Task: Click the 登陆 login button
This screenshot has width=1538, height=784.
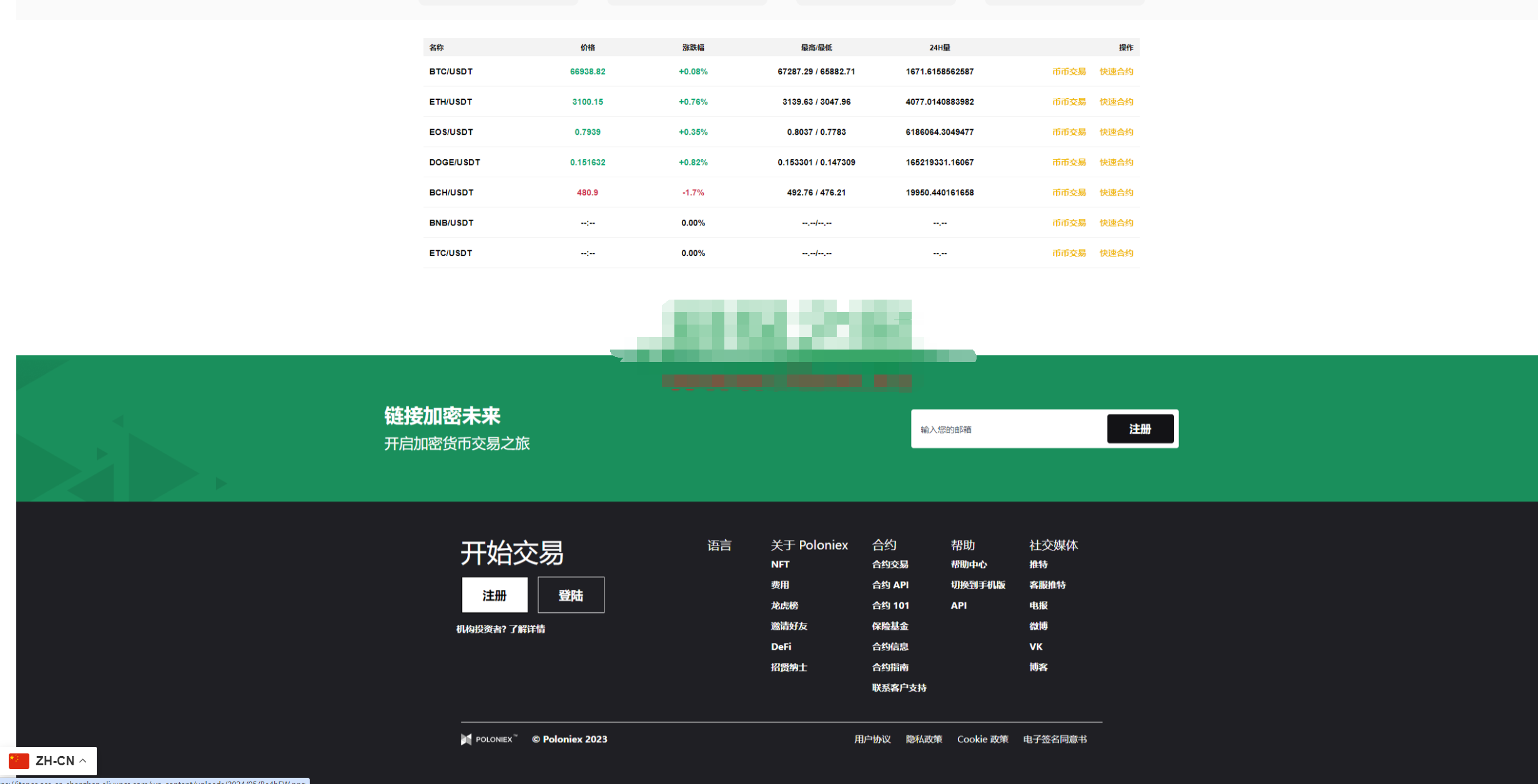Action: point(570,595)
